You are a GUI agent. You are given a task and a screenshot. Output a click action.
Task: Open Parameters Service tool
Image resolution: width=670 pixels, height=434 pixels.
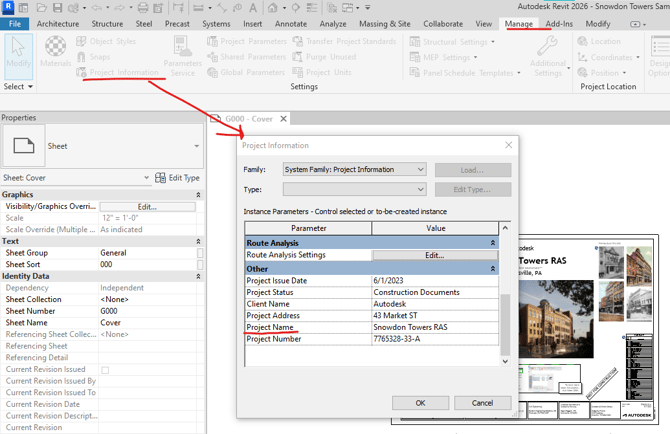(x=182, y=56)
